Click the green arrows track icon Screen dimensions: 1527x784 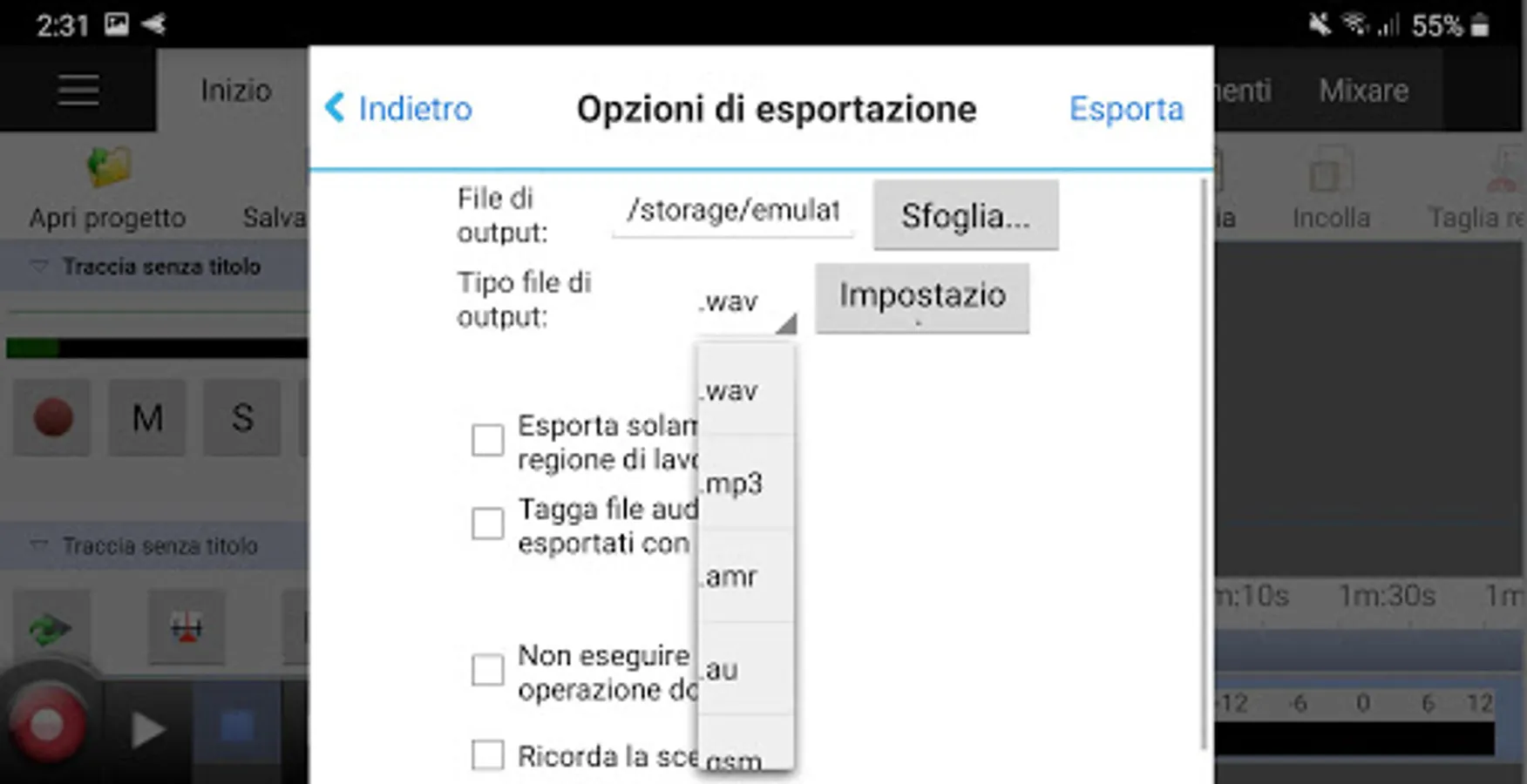coord(50,627)
